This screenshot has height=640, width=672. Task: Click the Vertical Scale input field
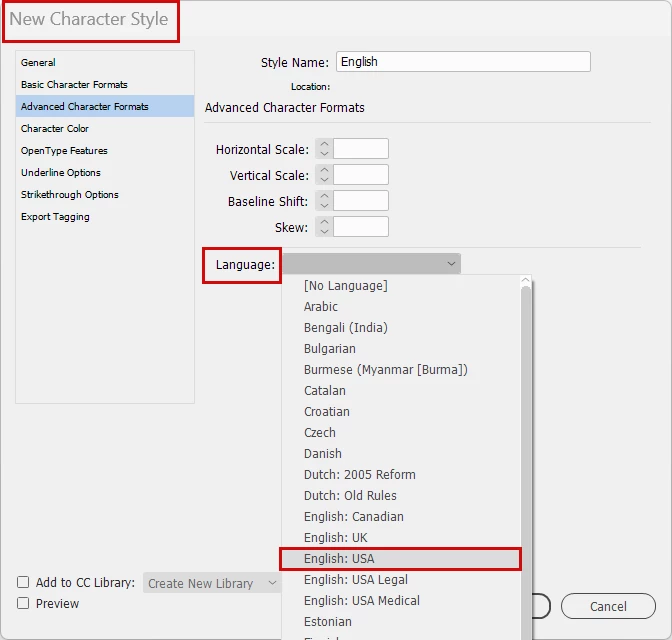coord(361,175)
